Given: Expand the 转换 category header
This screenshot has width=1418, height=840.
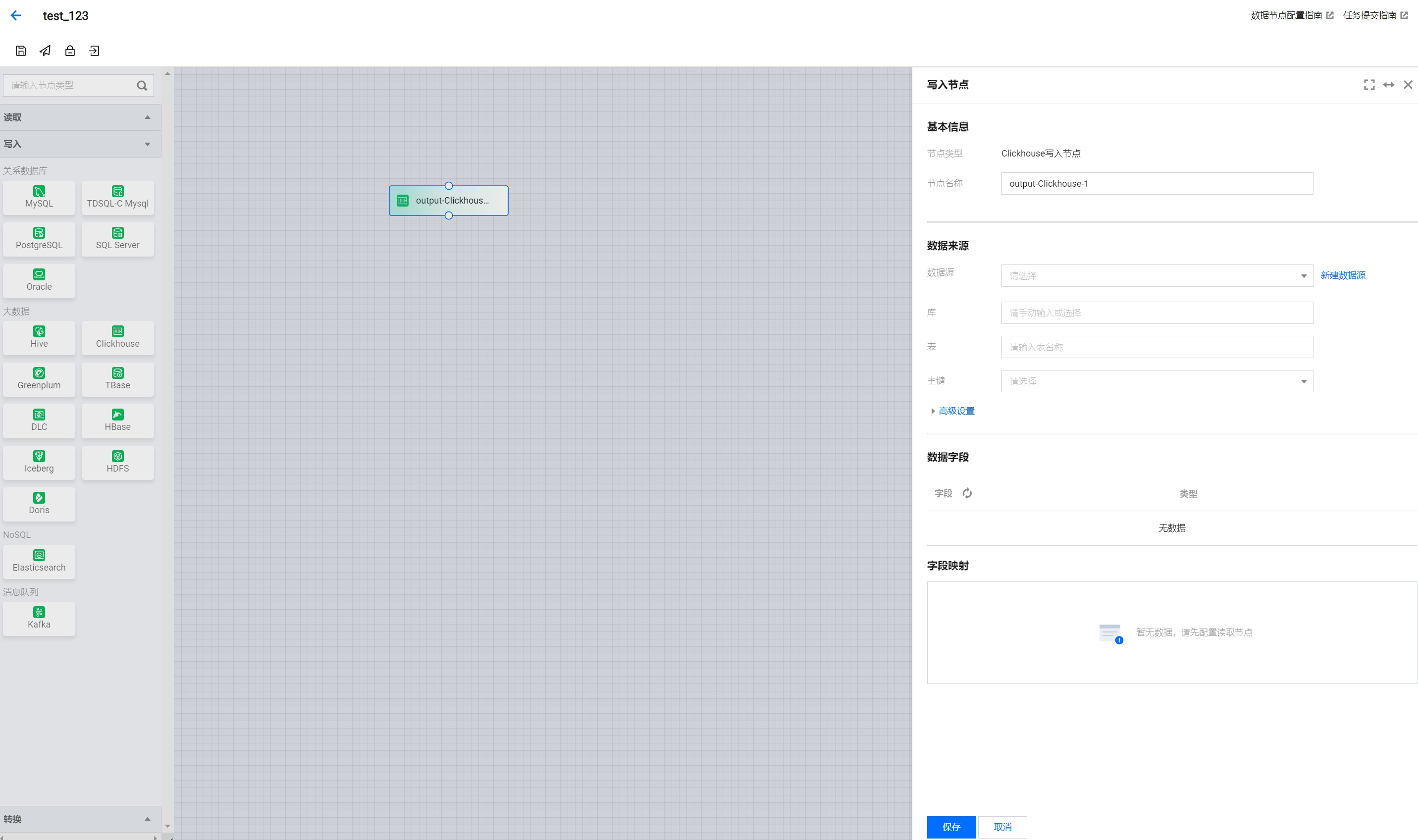Looking at the screenshot, I should pyautogui.click(x=79, y=819).
